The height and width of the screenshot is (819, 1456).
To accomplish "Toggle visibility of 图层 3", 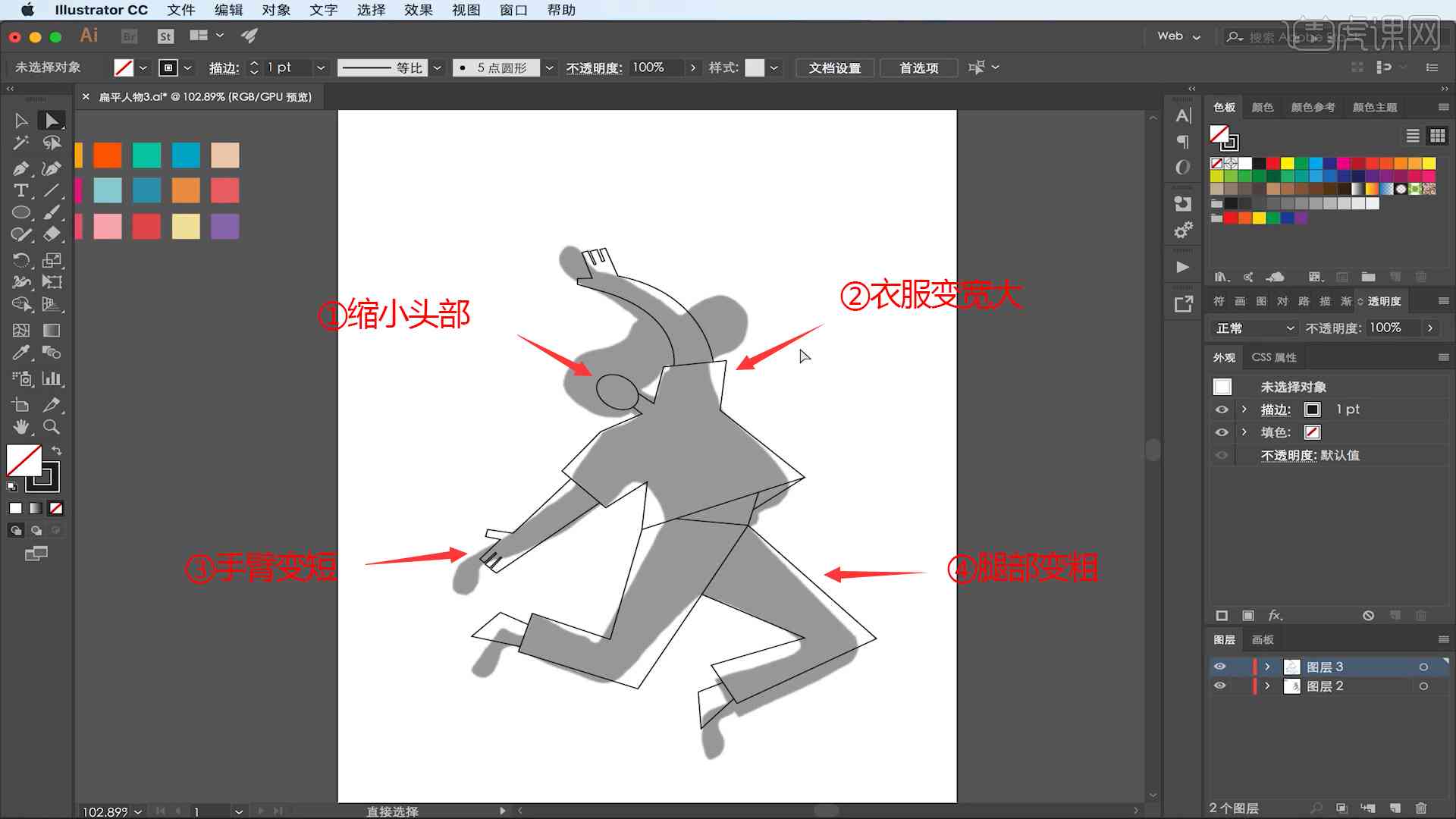I will point(1219,666).
